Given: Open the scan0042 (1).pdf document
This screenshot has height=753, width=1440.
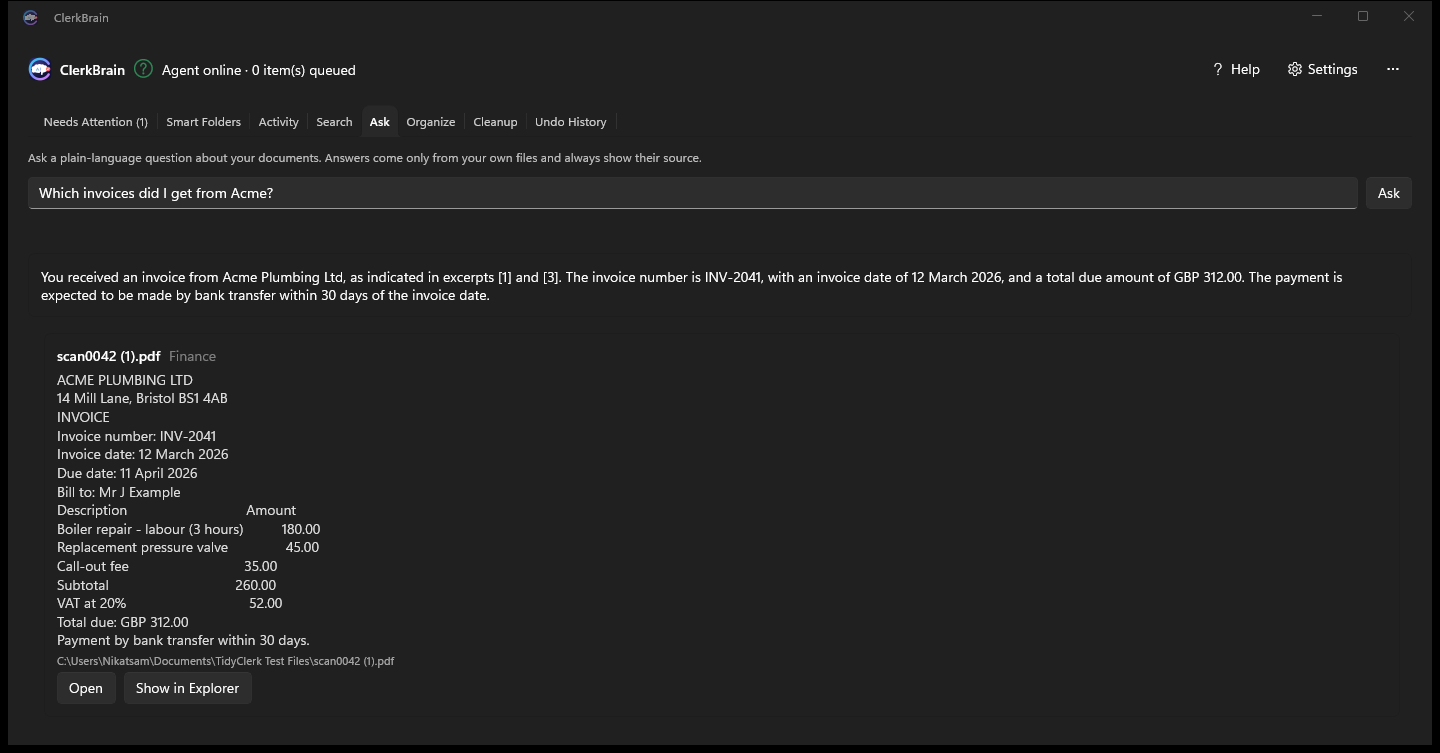Looking at the screenshot, I should coord(86,688).
